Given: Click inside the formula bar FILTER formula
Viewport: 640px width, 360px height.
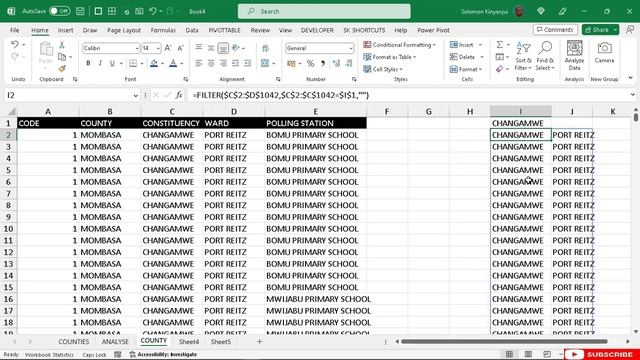Looking at the screenshot, I should 281,96.
